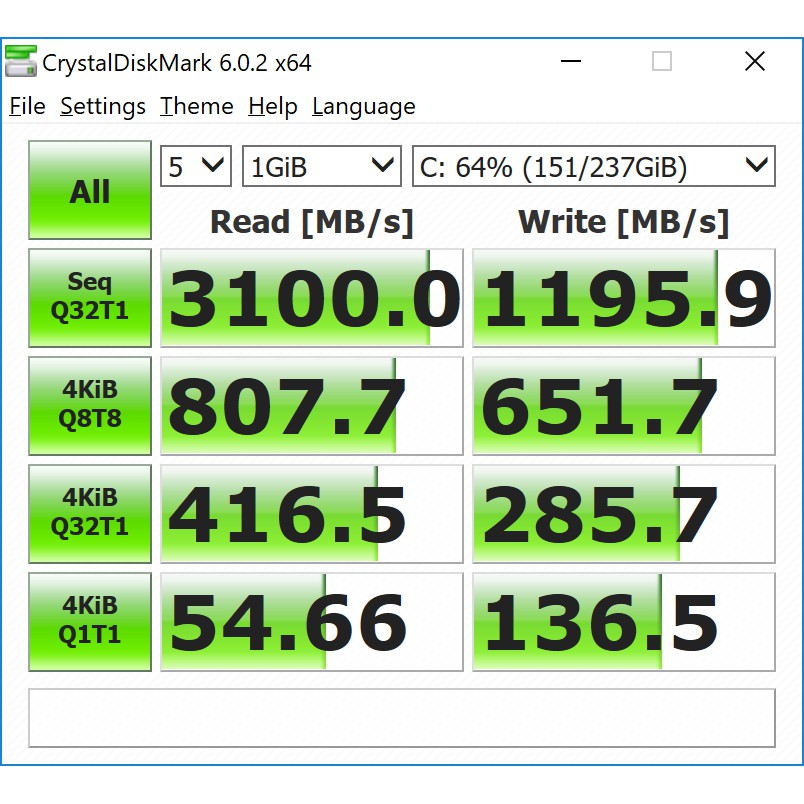
Task: Click the CrystalDiskMark app icon in title bar
Action: [21, 62]
